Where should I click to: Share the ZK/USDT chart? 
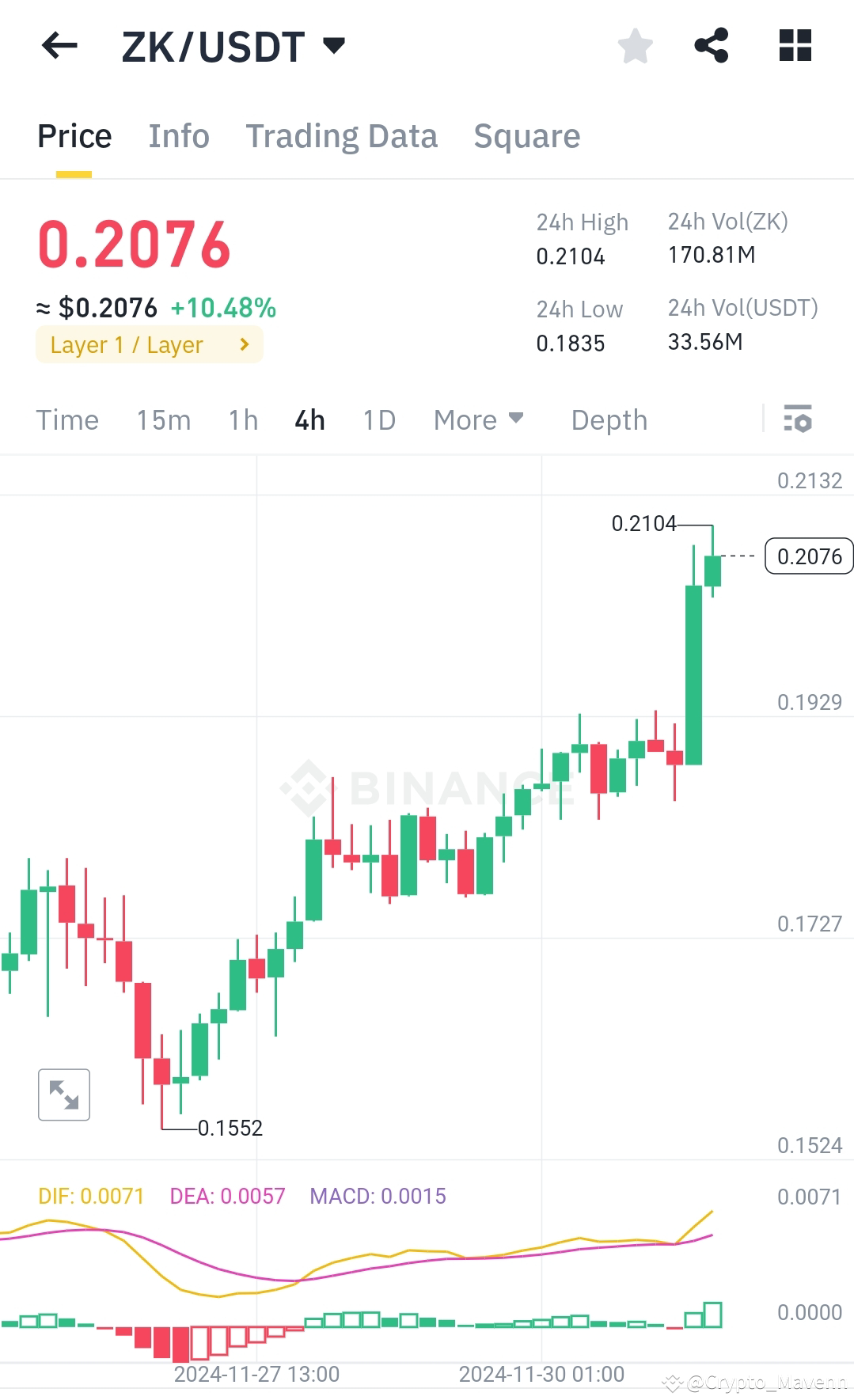click(713, 45)
